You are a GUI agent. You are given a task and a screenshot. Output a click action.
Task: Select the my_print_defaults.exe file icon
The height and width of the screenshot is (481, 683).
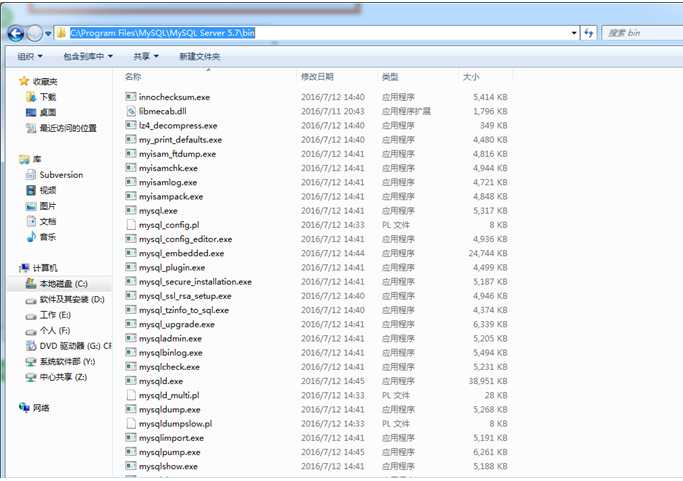coord(131,139)
